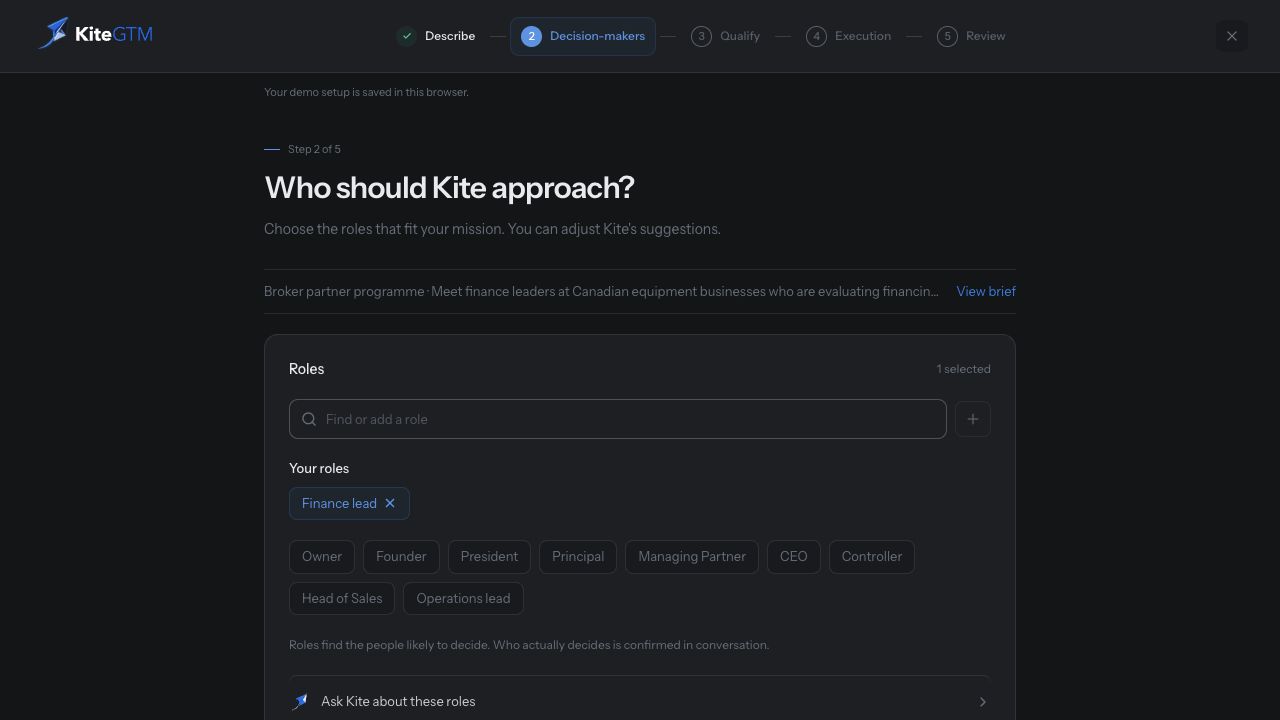Open the View brief link

pos(986,291)
